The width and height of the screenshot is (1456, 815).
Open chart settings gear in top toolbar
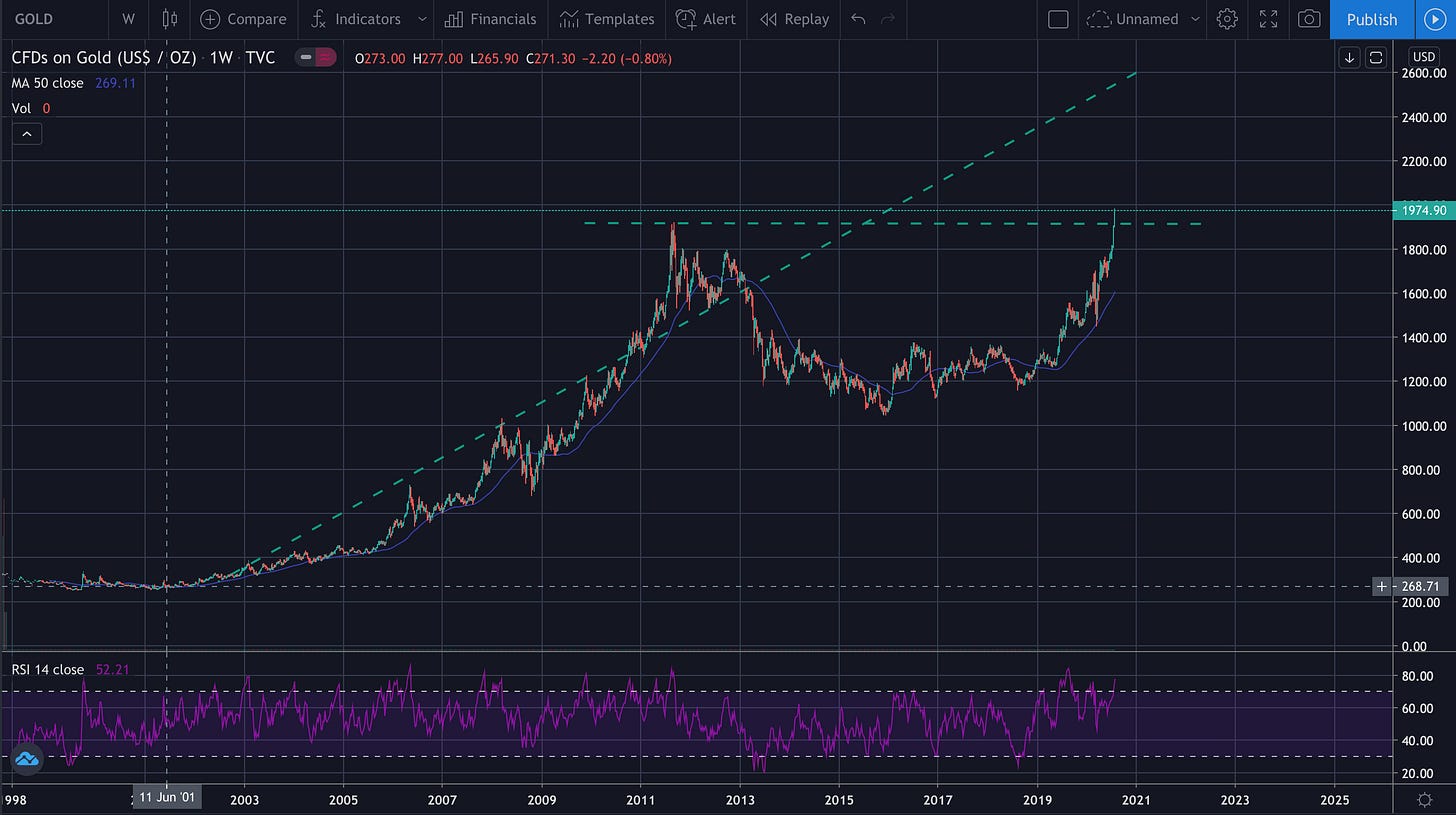tap(1228, 19)
